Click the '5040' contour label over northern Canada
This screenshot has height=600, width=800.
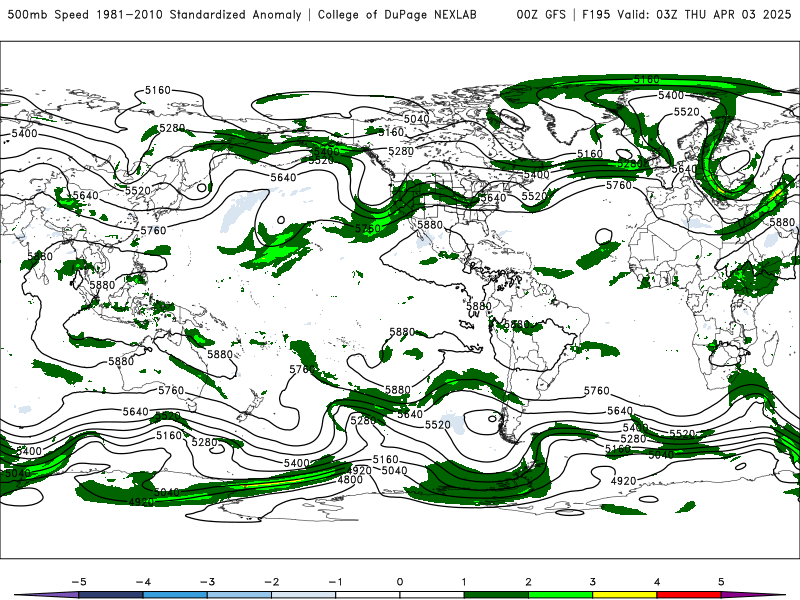point(417,119)
